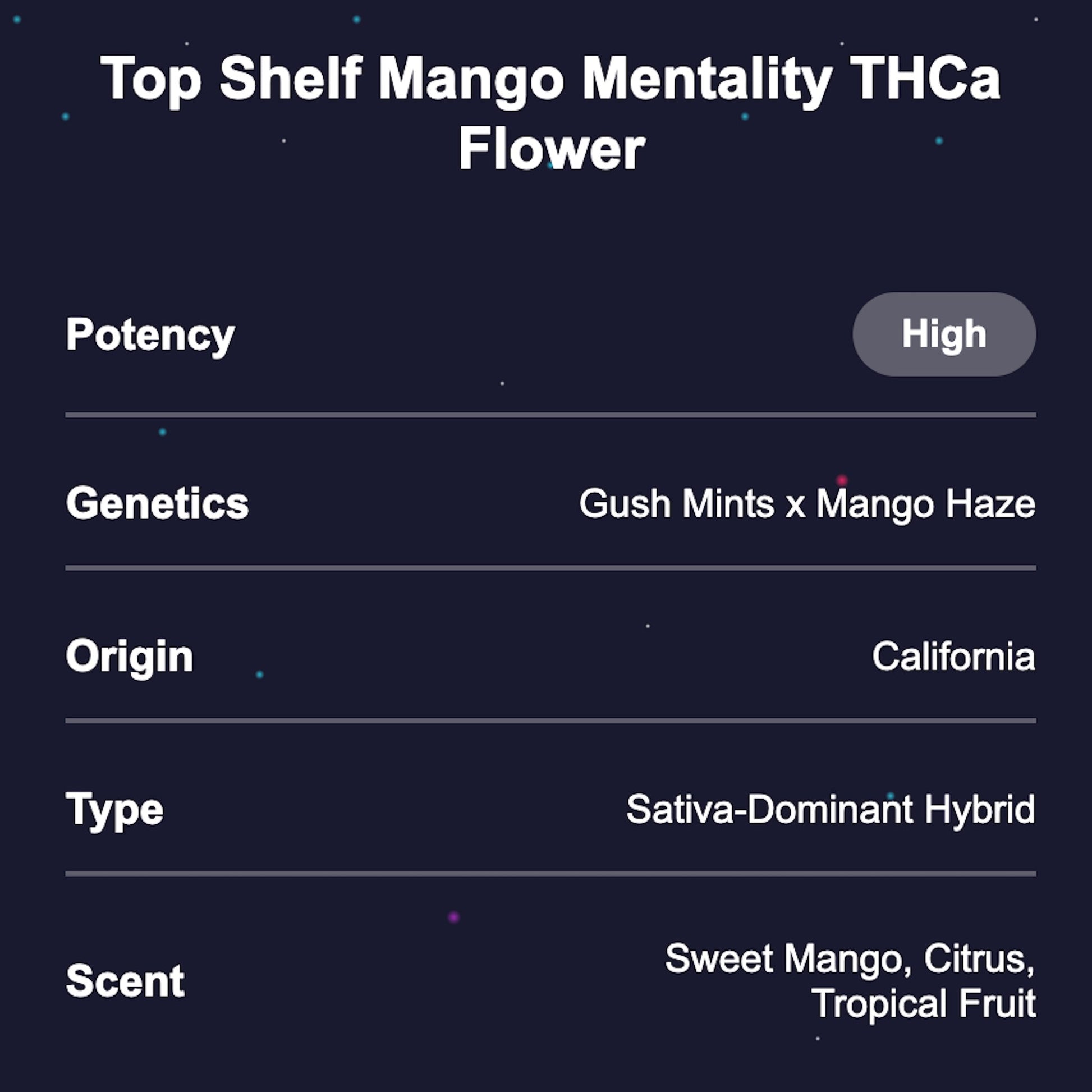Click the word 'Flower' in the heading

(551, 149)
